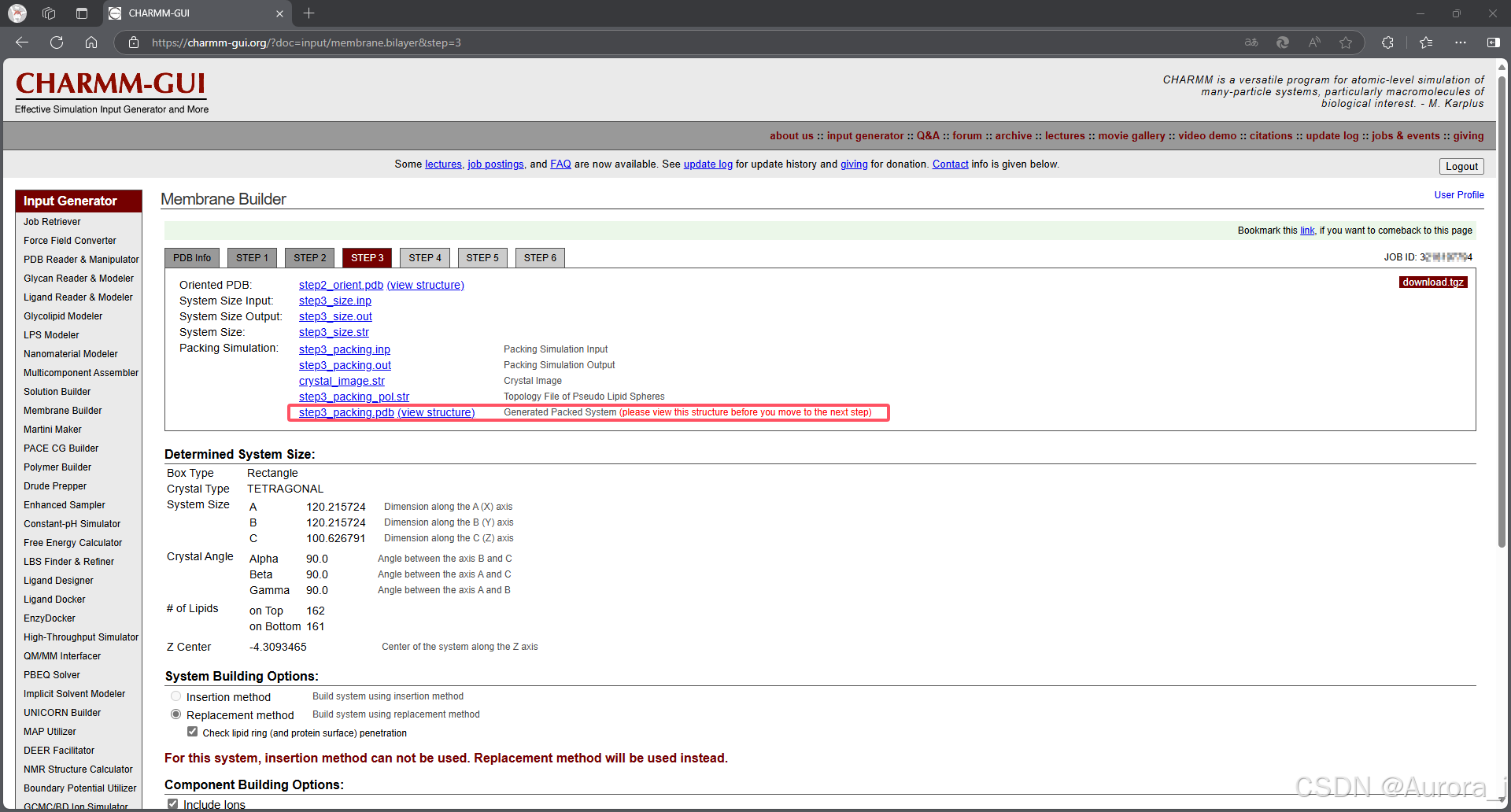Open browser settings and more menu
The height and width of the screenshot is (812, 1511).
pyautogui.click(x=1461, y=42)
